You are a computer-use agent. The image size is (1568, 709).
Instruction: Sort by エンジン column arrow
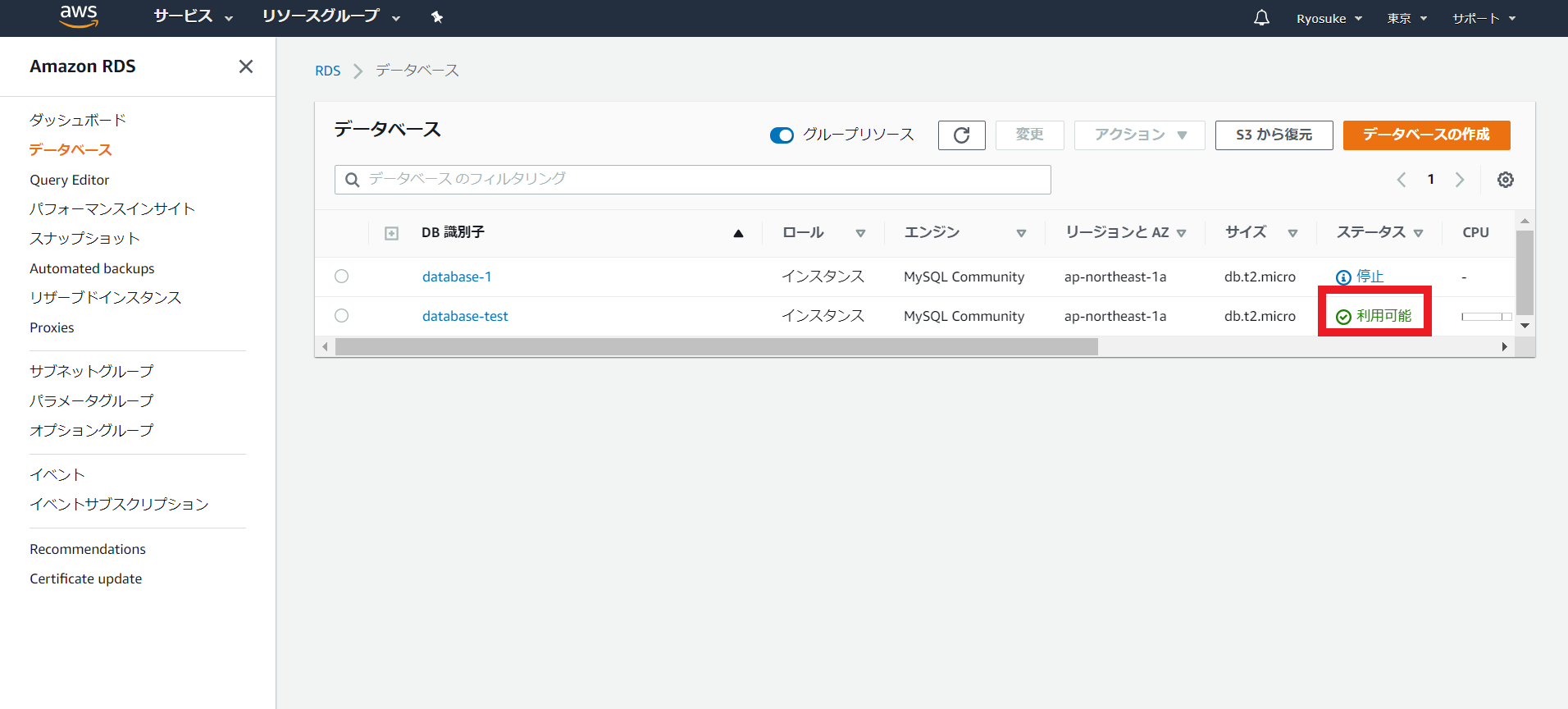1021,234
